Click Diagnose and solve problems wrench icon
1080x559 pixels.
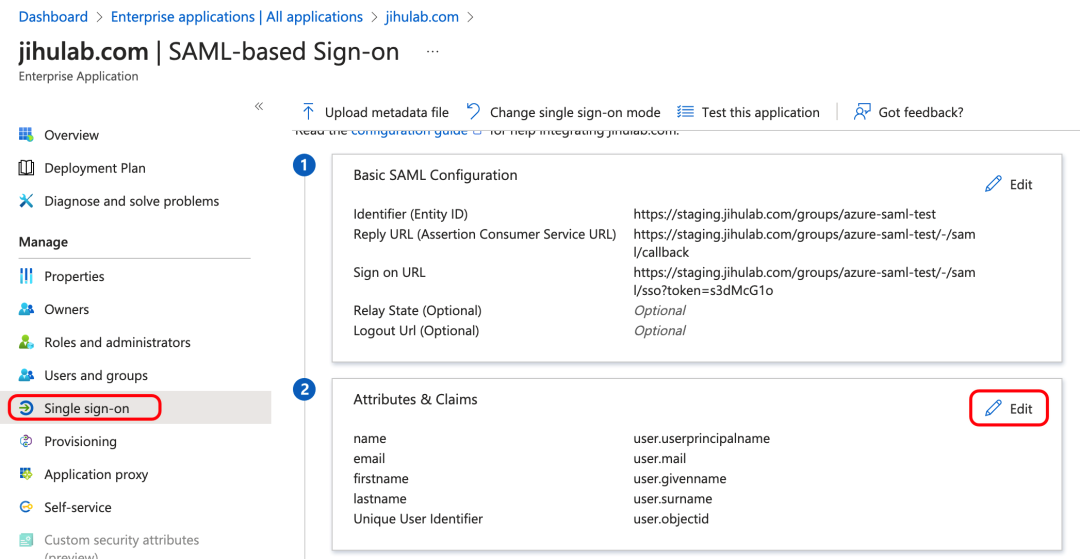[x=26, y=201]
